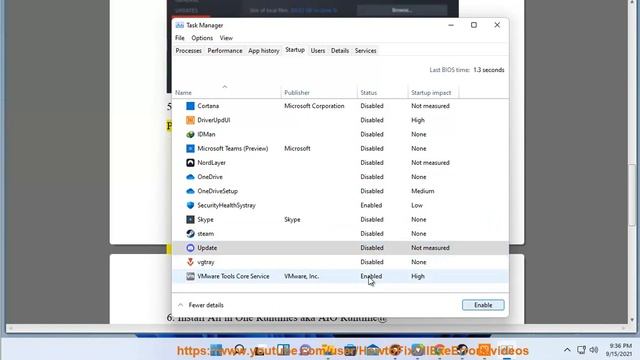
Task: Select the "steam" row name
Action: [206, 233]
